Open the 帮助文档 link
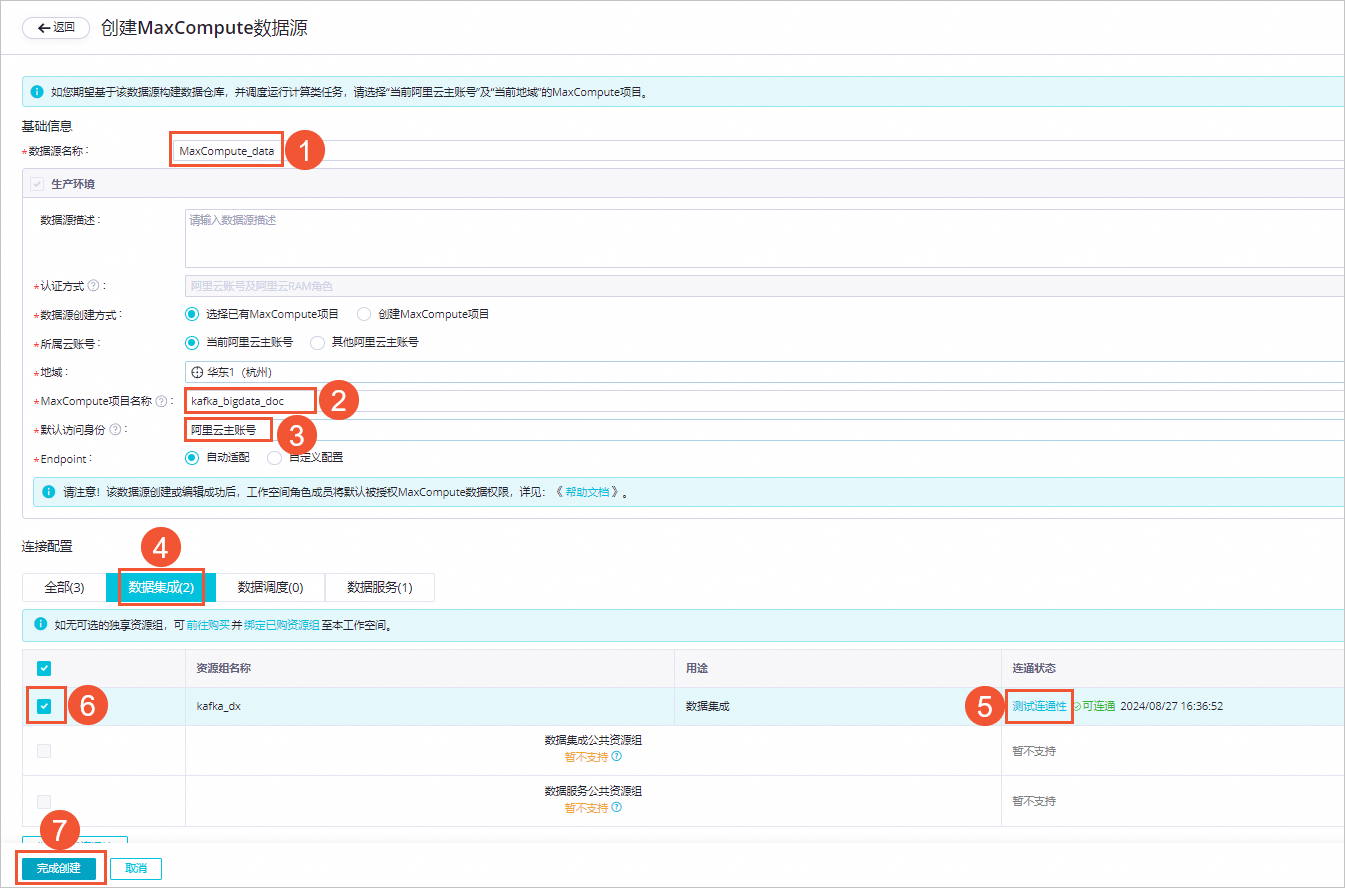The width and height of the screenshot is (1345, 888). pos(587,493)
